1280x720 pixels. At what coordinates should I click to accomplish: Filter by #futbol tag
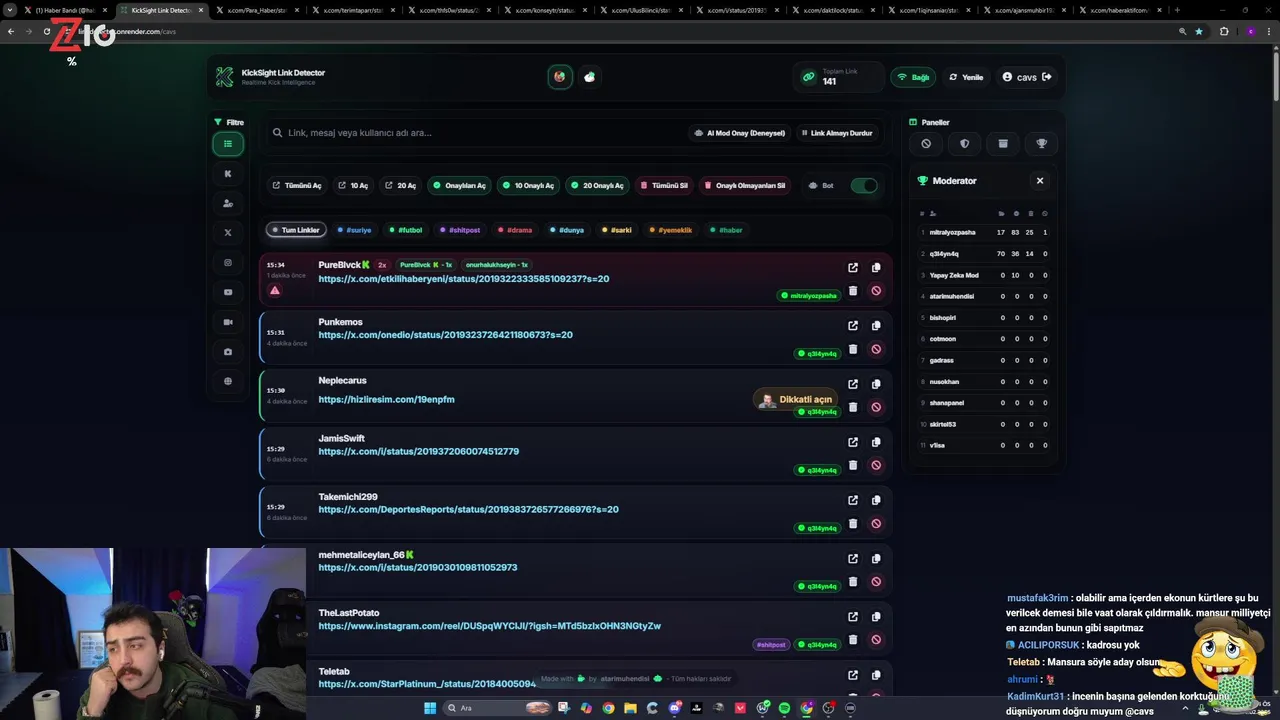click(x=406, y=230)
